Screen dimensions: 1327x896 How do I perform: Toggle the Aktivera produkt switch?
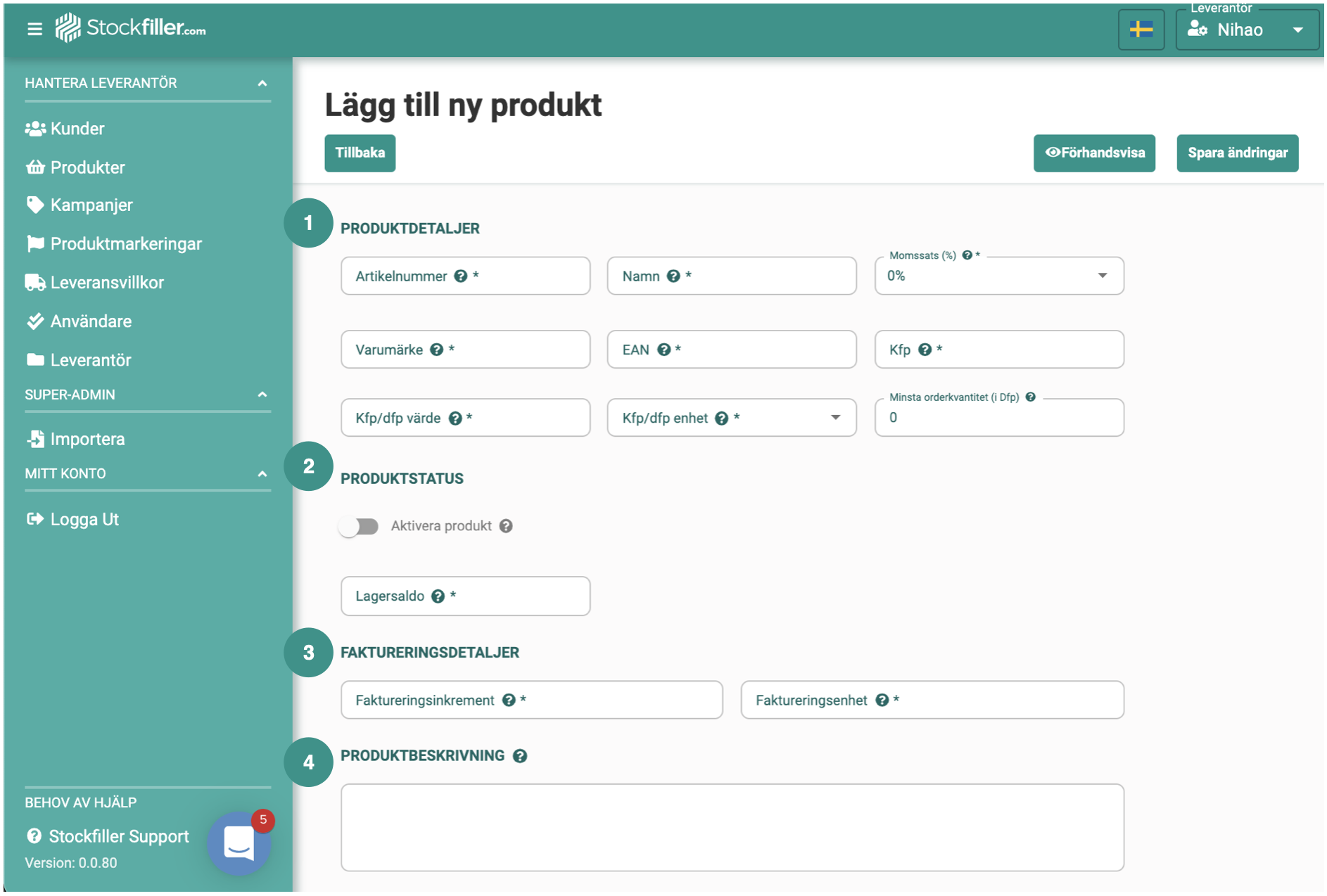tap(359, 526)
